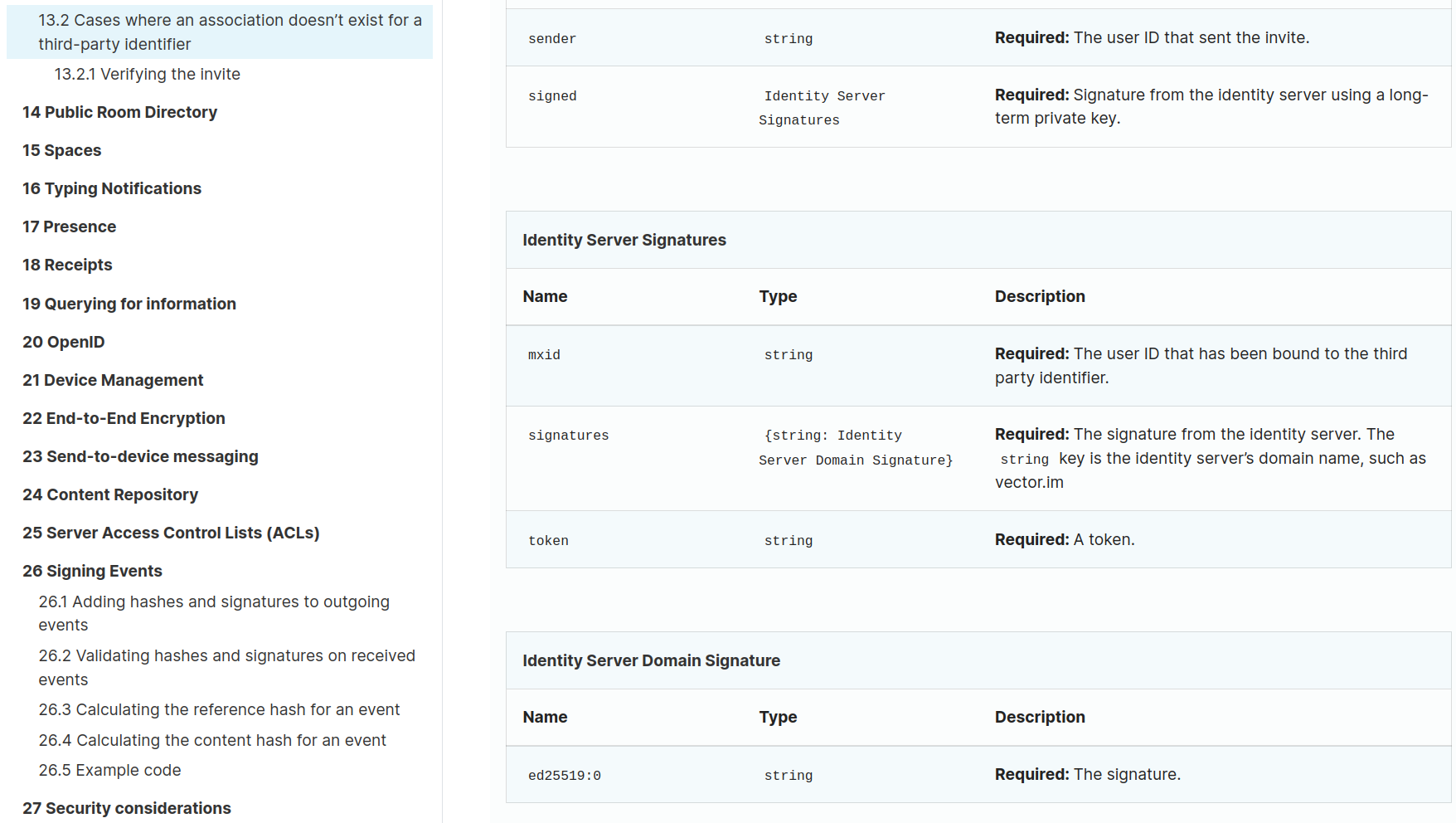Viewport: 1456px width, 823px height.
Task: Go to "22 End-to-End Encryption"
Action: (x=124, y=418)
